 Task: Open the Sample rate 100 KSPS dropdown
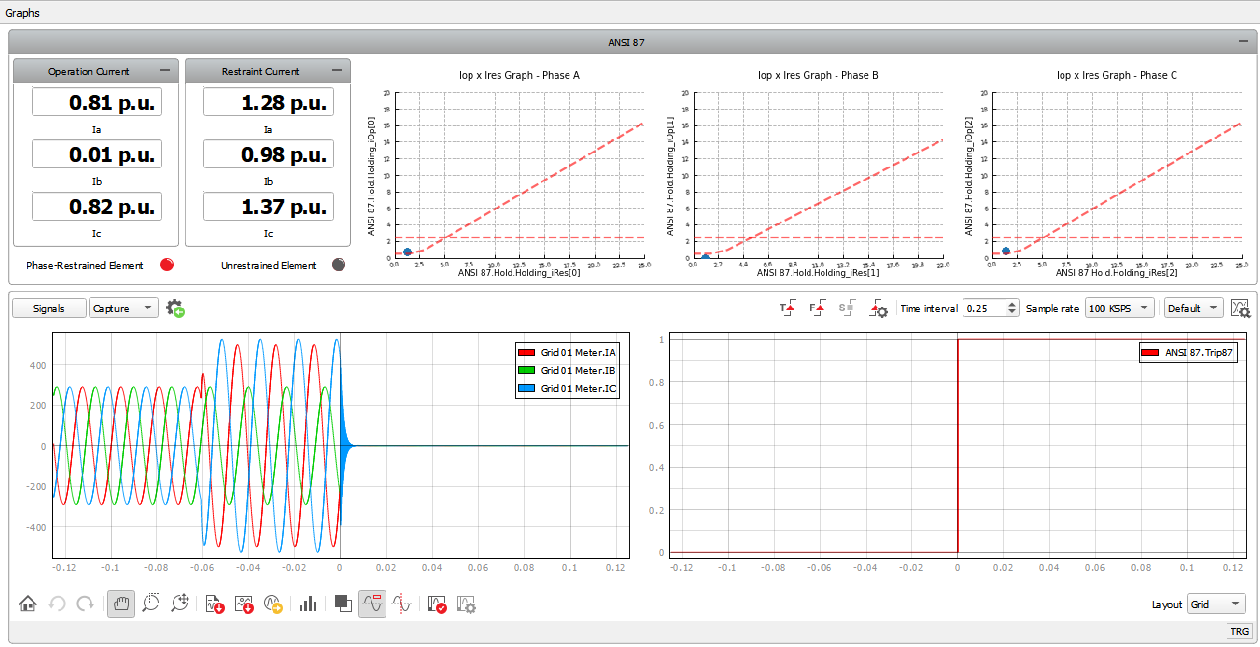[1120, 308]
